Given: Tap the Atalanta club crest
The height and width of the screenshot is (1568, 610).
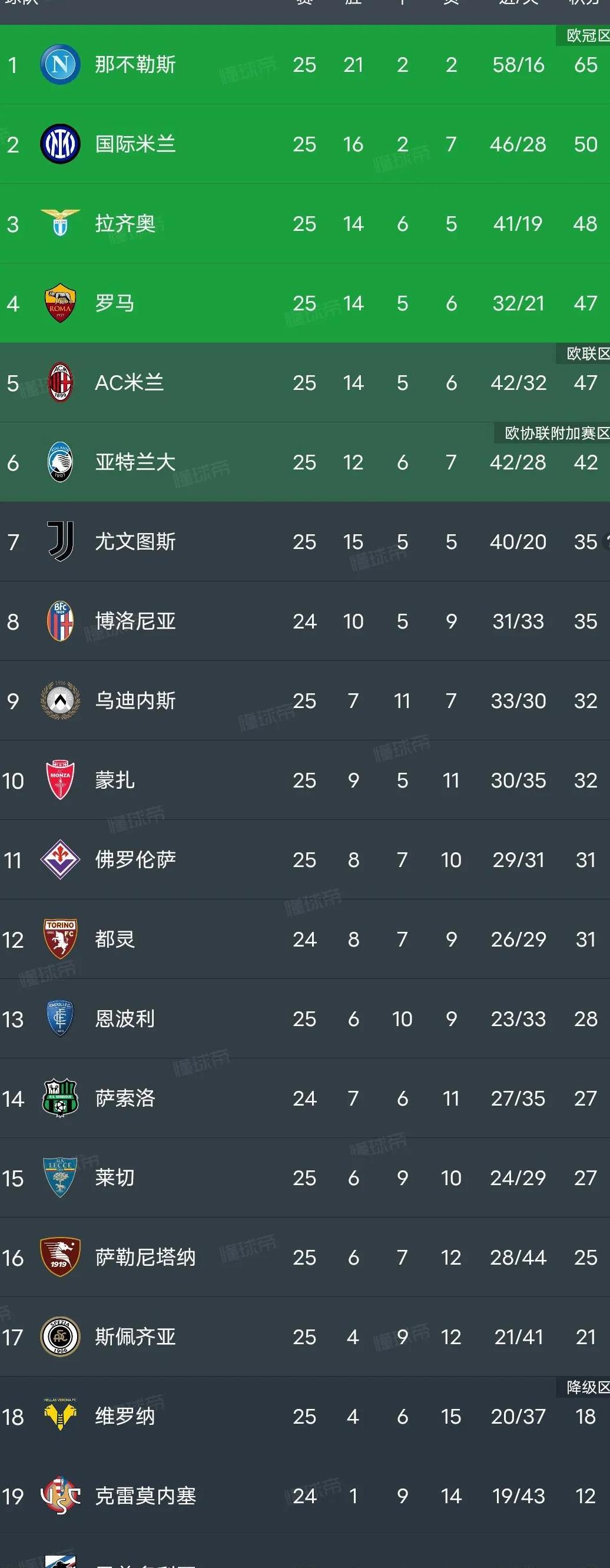Looking at the screenshot, I should pos(60,462).
